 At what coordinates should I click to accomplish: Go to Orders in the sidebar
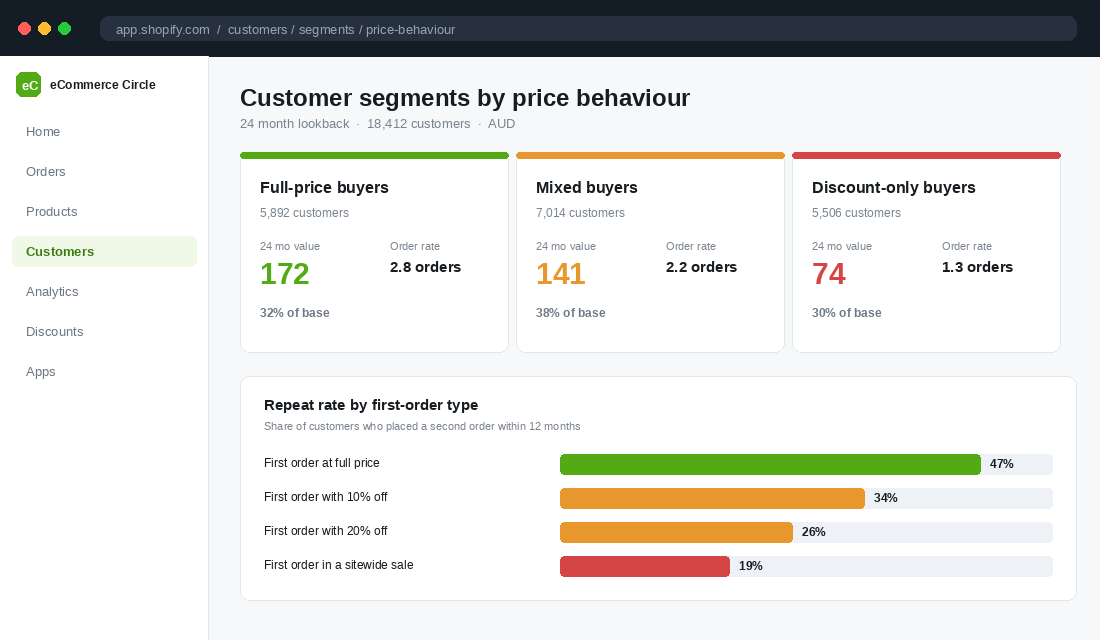[105, 172]
